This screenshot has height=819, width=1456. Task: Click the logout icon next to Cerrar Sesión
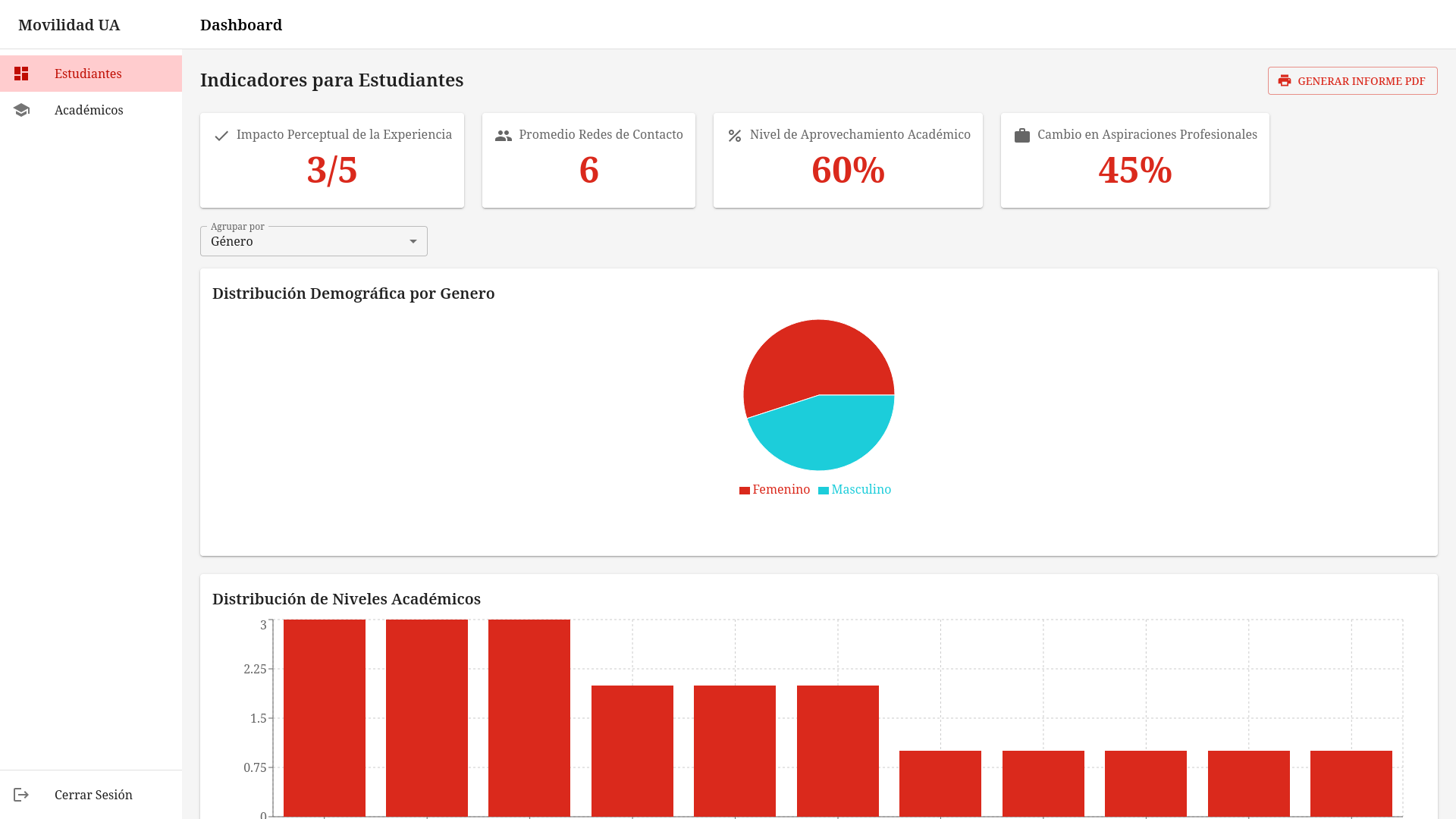click(22, 795)
